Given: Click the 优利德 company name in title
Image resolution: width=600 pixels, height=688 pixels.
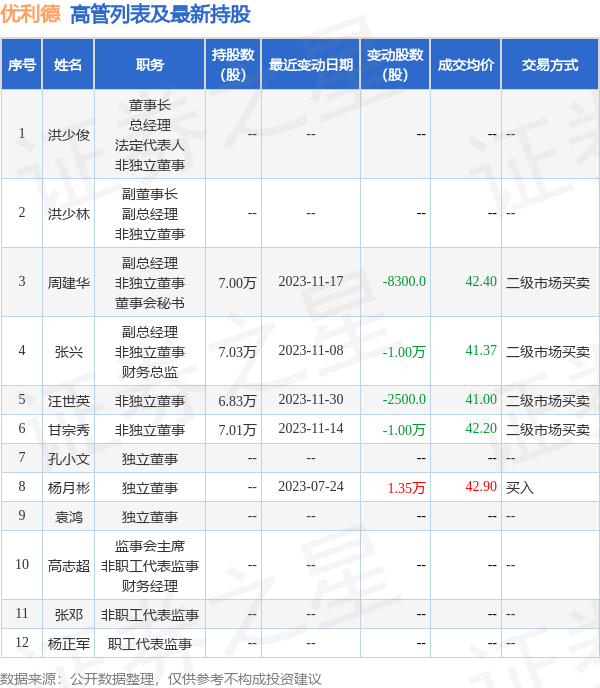Looking at the screenshot, I should click(30, 14).
